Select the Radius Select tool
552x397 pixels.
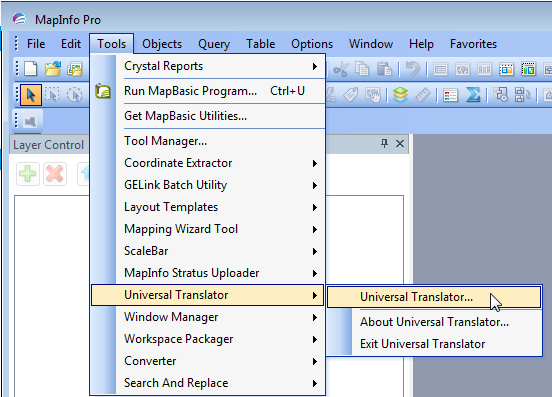tap(75, 95)
